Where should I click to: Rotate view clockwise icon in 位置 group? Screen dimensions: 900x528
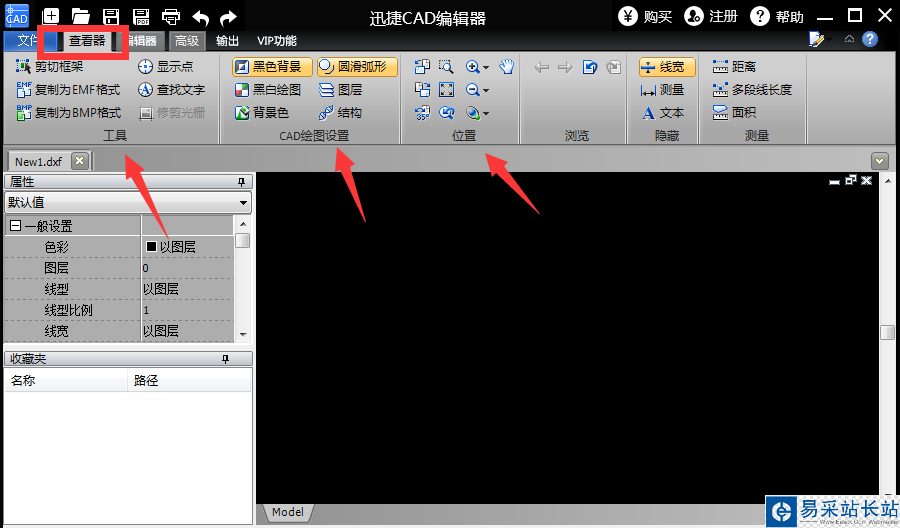point(422,90)
